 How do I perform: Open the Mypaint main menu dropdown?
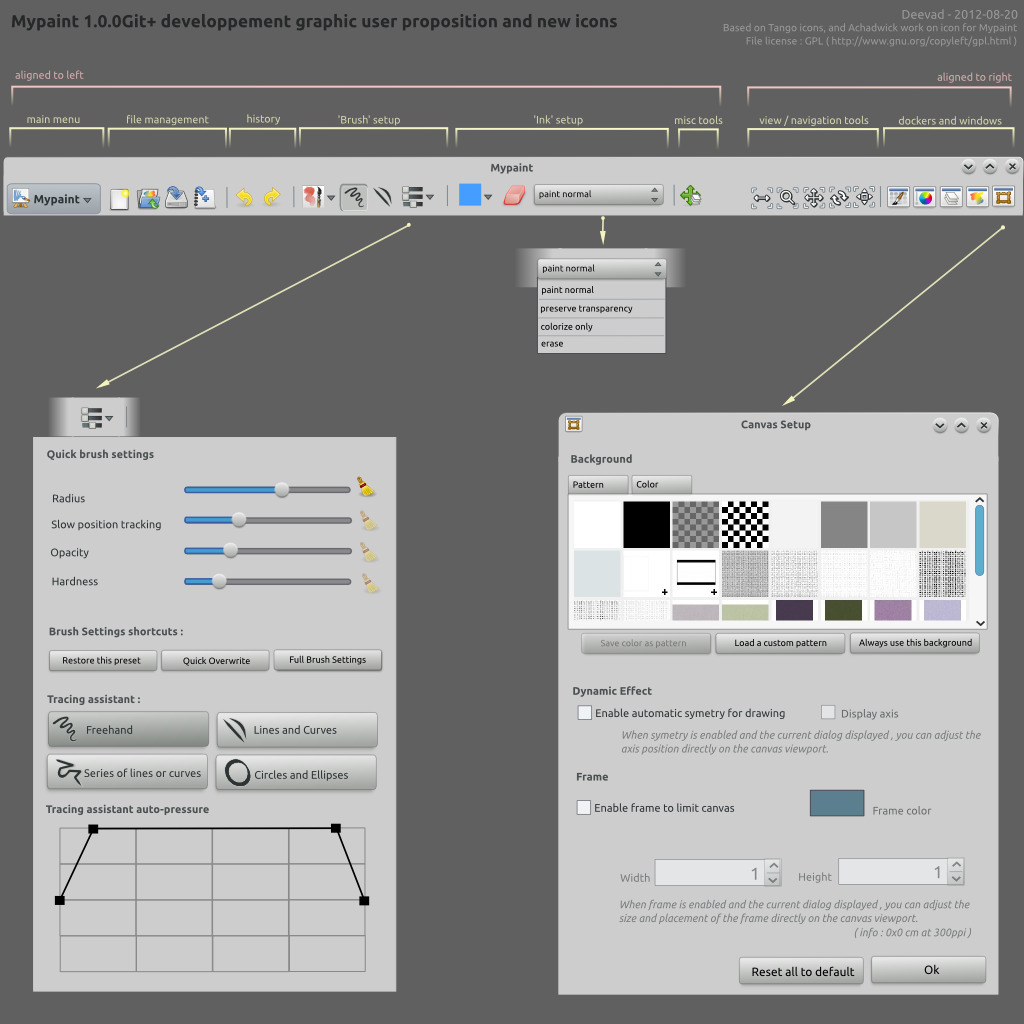point(55,199)
